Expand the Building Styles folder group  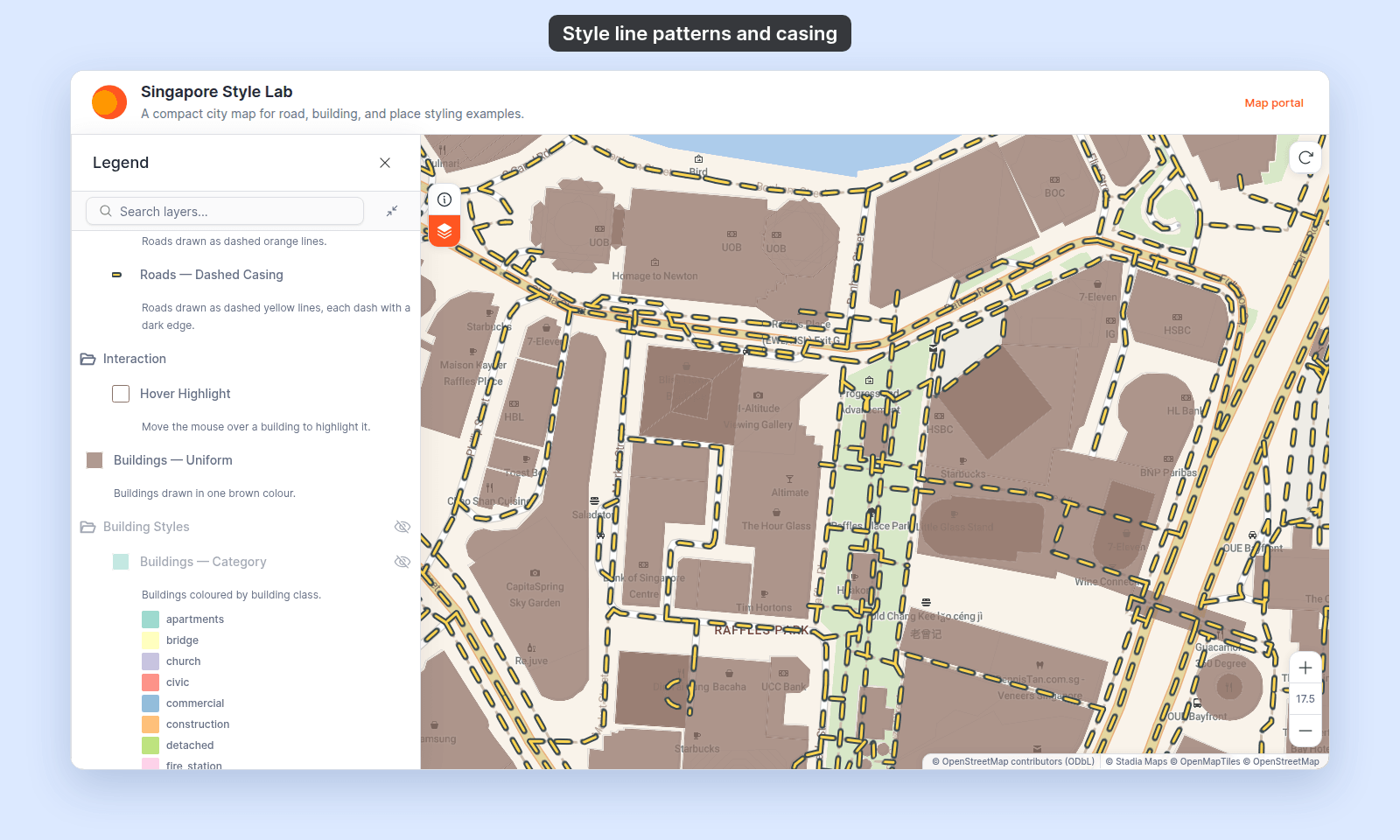(x=87, y=527)
